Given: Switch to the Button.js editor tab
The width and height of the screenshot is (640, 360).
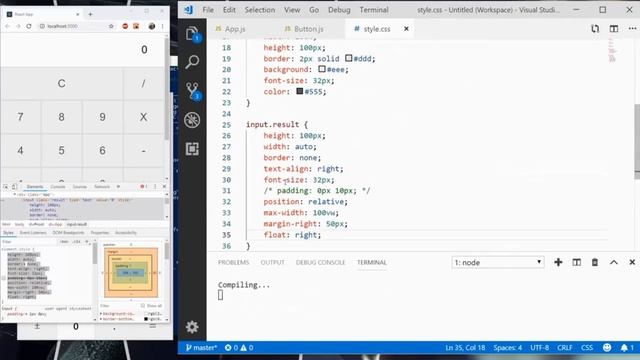Looking at the screenshot, I should (x=309, y=29).
